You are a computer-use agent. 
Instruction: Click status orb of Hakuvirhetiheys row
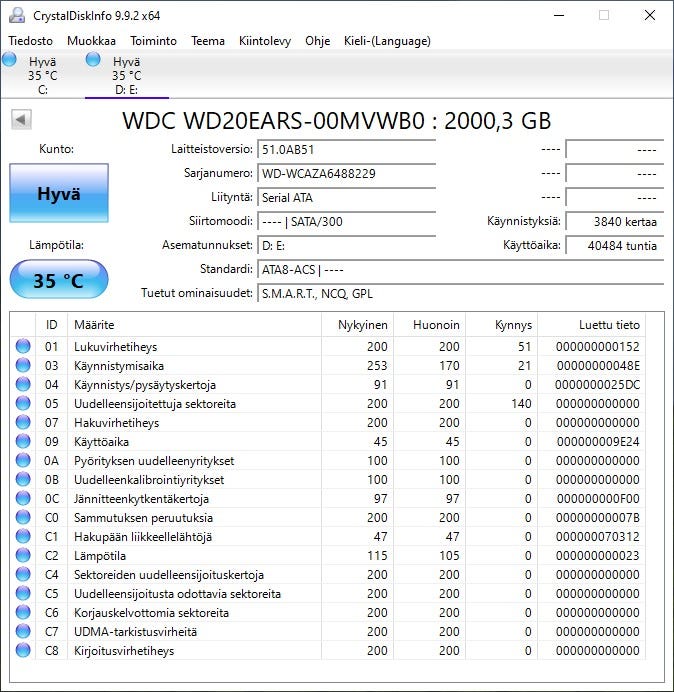23,422
